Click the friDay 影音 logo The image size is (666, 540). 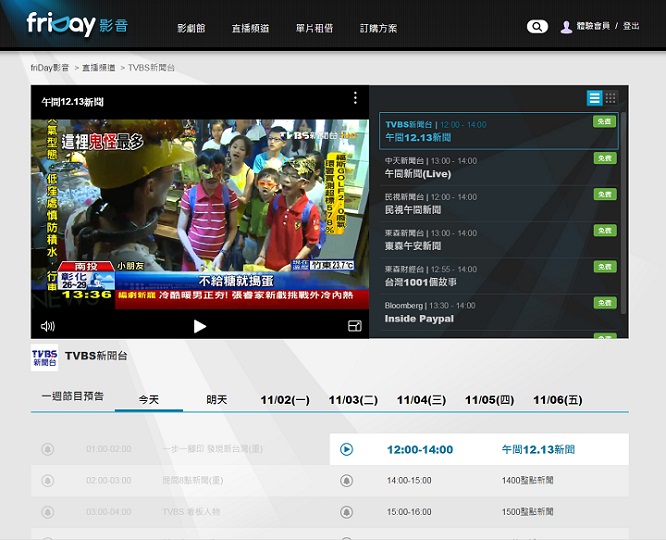(x=77, y=24)
